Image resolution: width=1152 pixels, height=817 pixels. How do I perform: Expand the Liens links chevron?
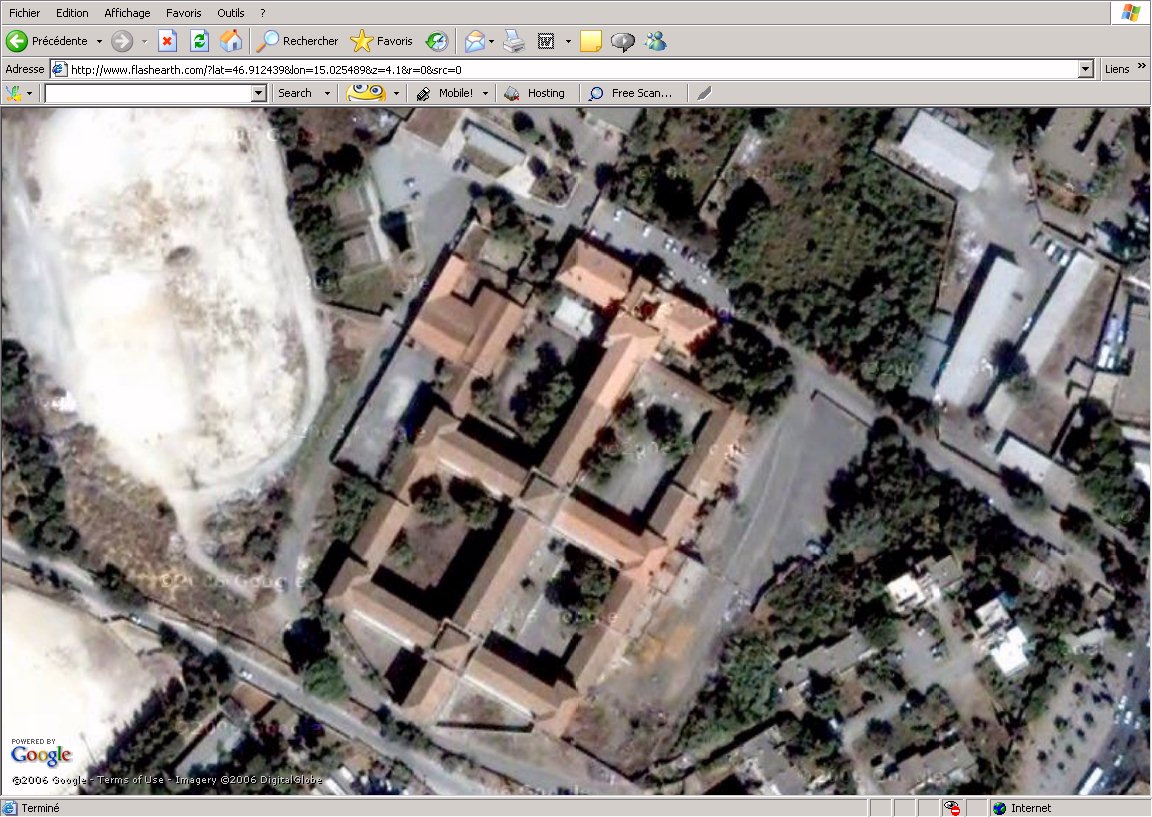click(x=1141, y=67)
